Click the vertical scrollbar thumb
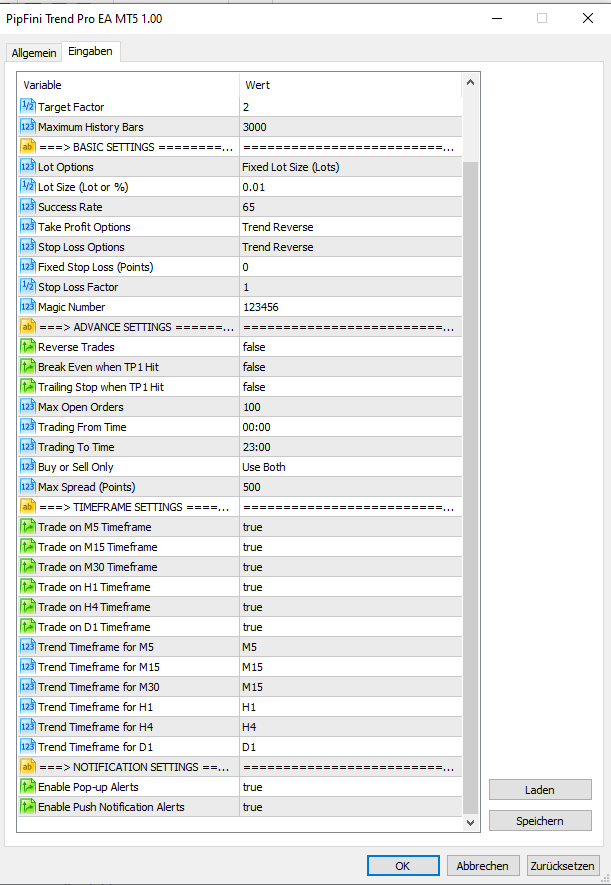 tap(471, 488)
